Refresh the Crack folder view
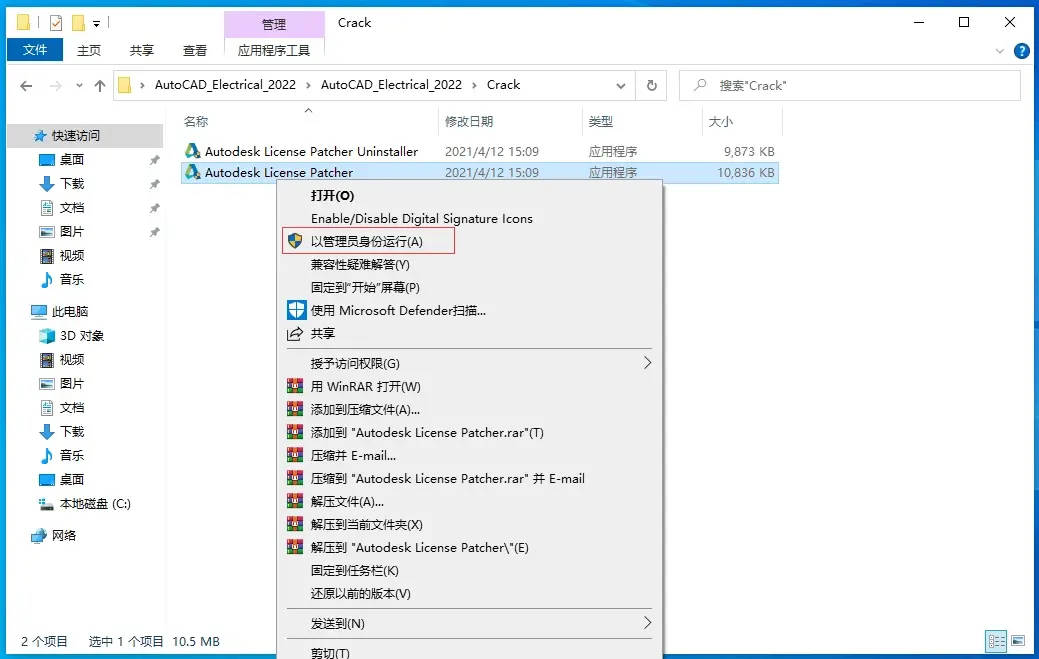 tap(651, 85)
